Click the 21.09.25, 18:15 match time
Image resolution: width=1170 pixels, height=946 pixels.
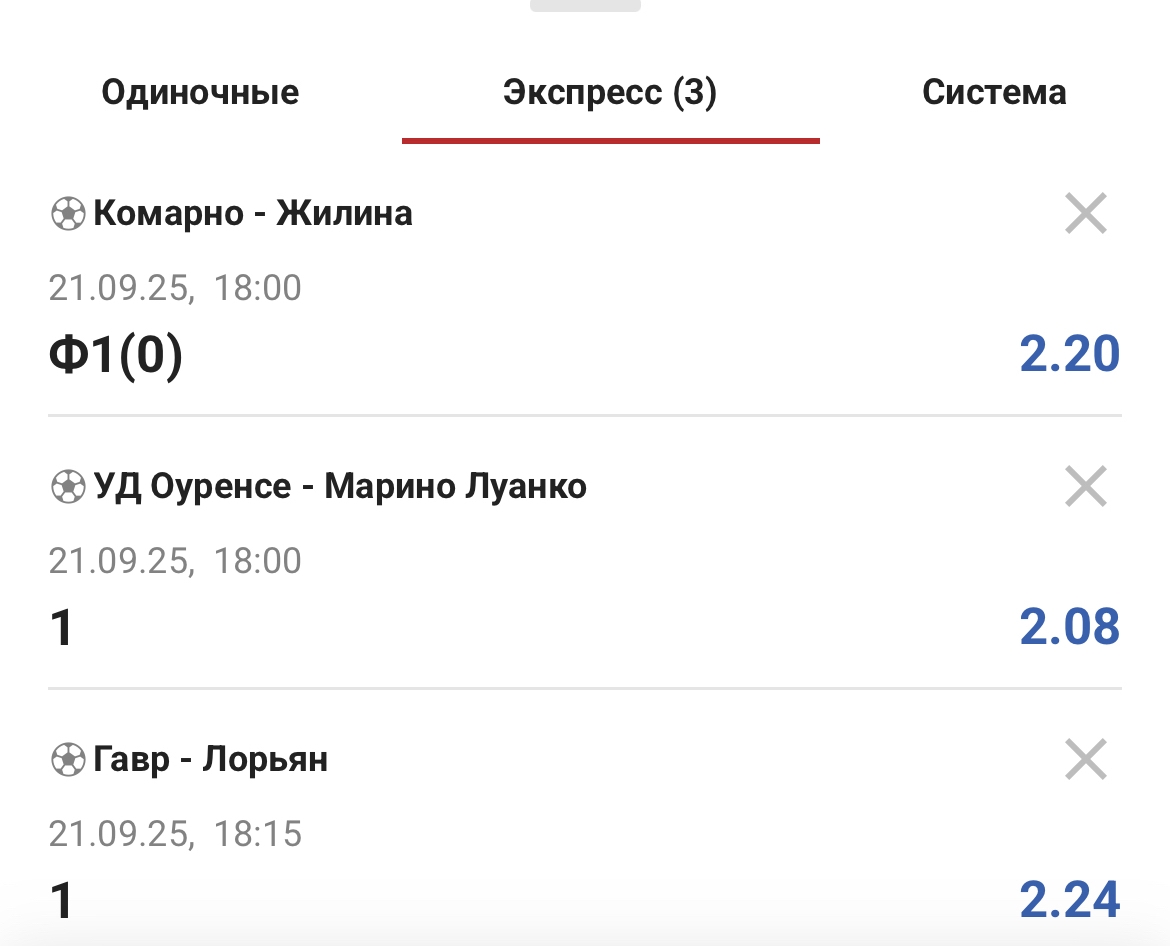coord(175,834)
